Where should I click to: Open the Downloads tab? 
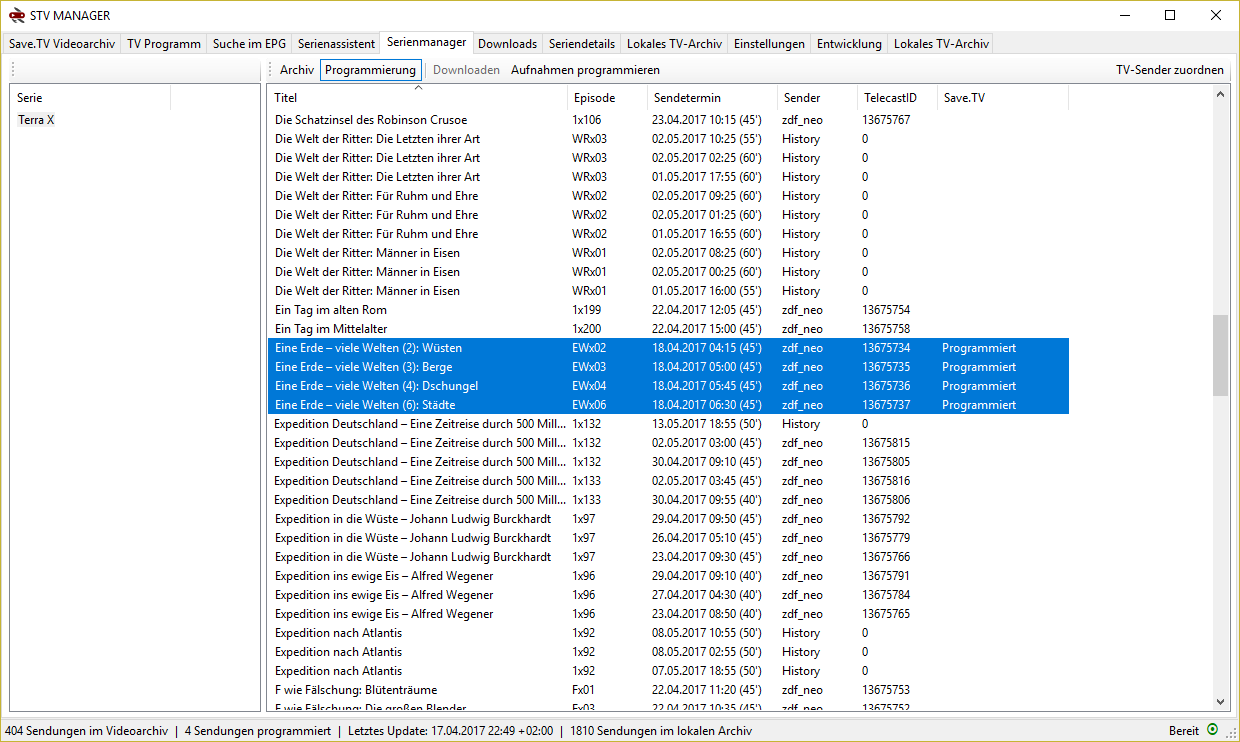pos(507,44)
